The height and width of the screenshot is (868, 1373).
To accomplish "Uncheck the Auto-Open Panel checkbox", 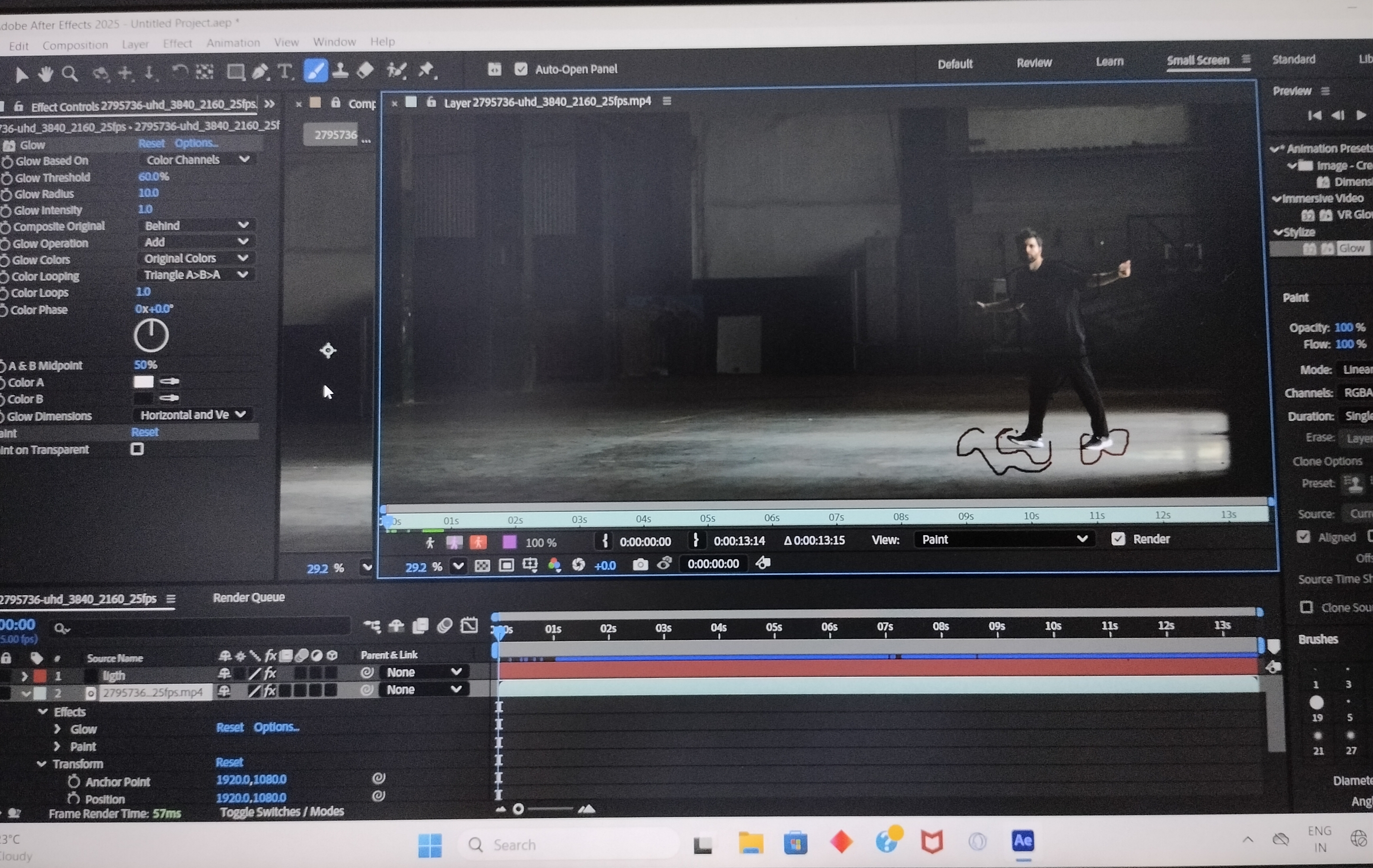I will pyautogui.click(x=521, y=69).
